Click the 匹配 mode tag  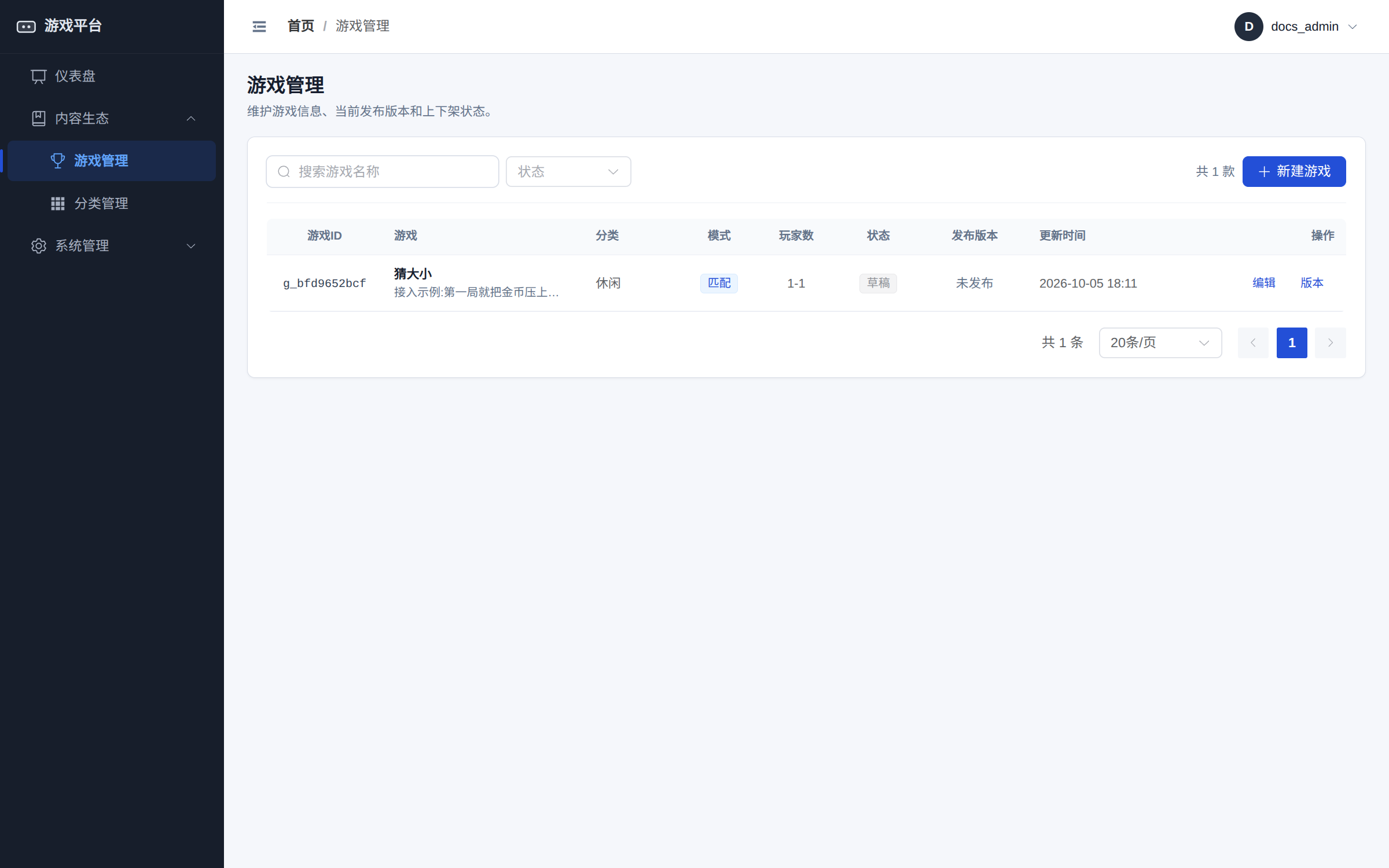pyautogui.click(x=719, y=284)
